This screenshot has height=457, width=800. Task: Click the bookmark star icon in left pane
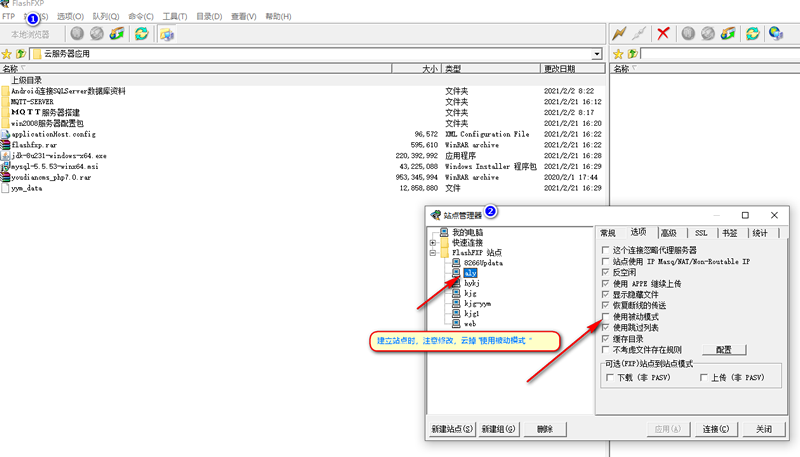coord(6,53)
